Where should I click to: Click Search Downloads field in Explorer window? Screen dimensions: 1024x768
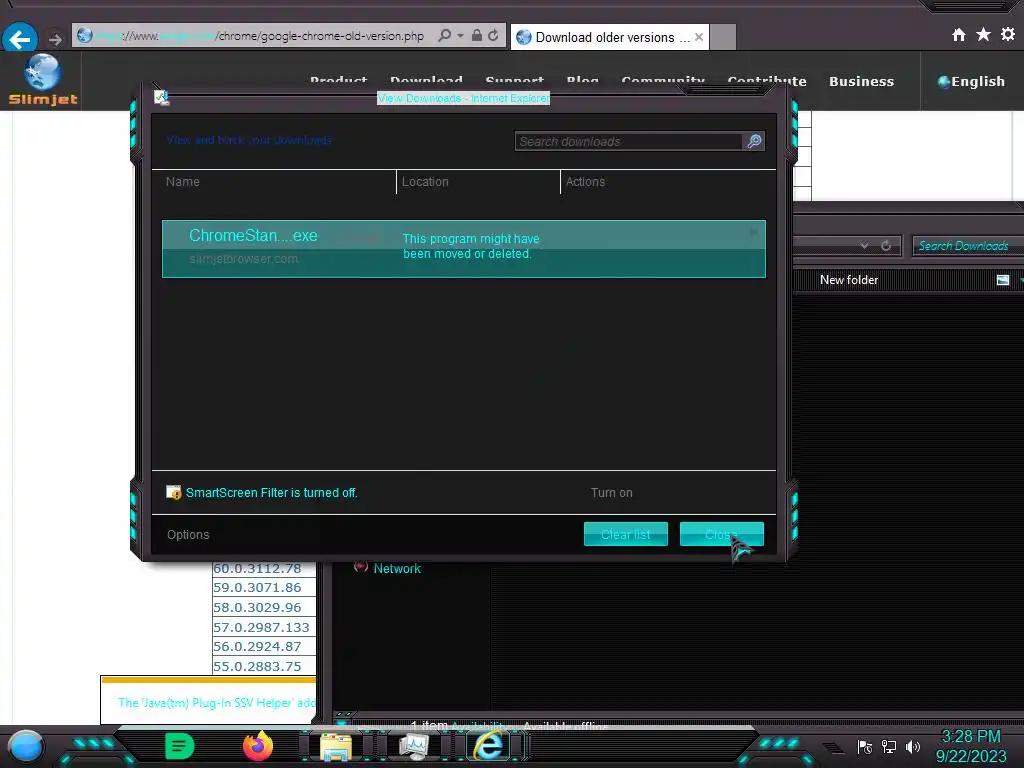[968, 246]
